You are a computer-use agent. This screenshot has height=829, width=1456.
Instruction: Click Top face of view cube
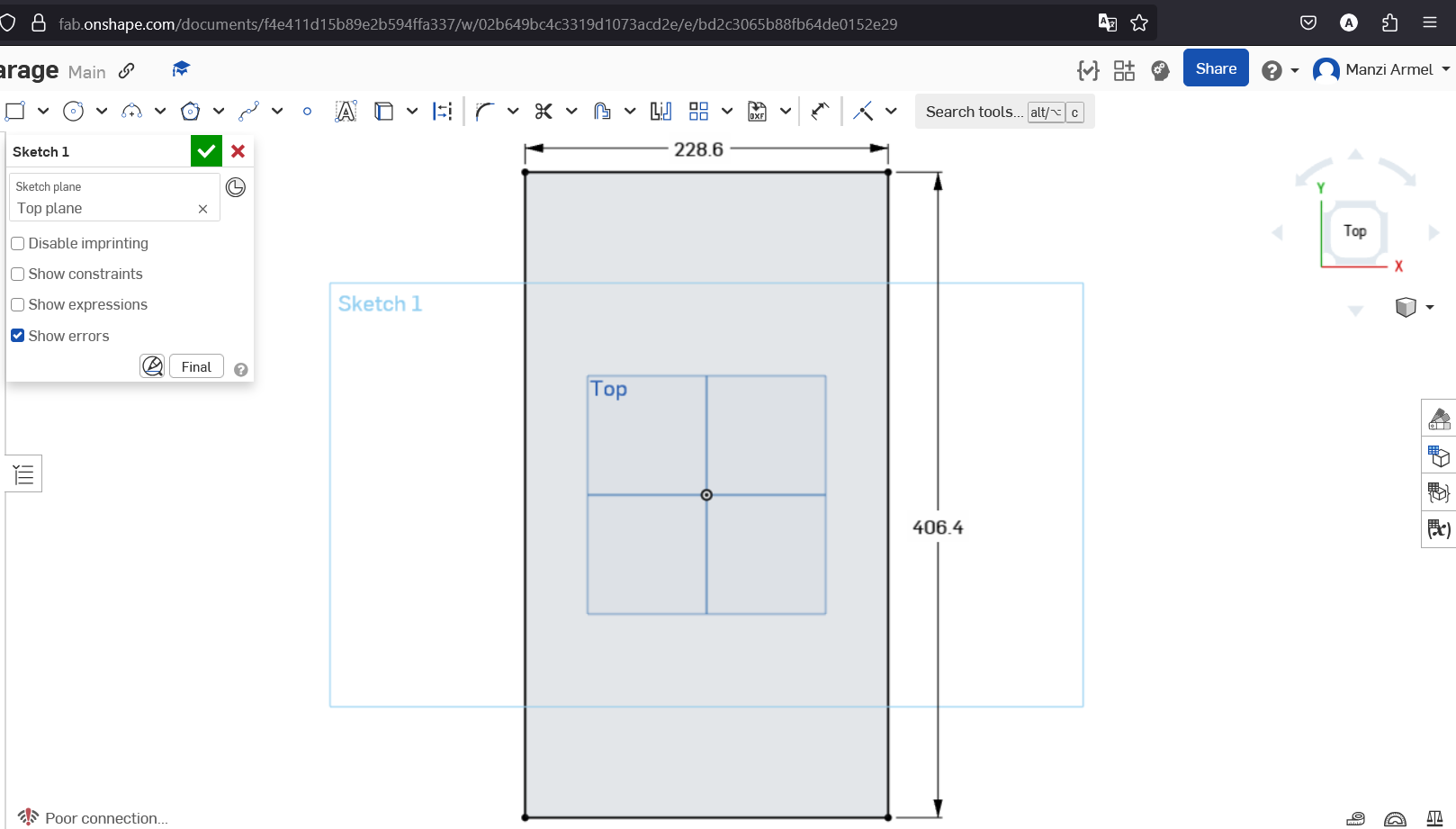click(x=1354, y=231)
